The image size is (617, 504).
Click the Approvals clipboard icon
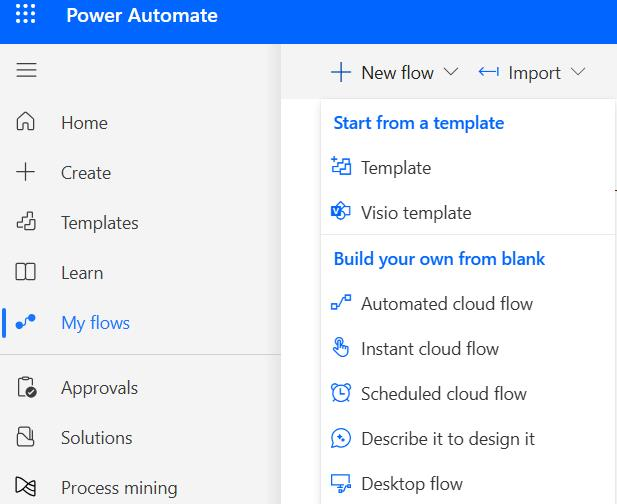pyautogui.click(x=27, y=387)
